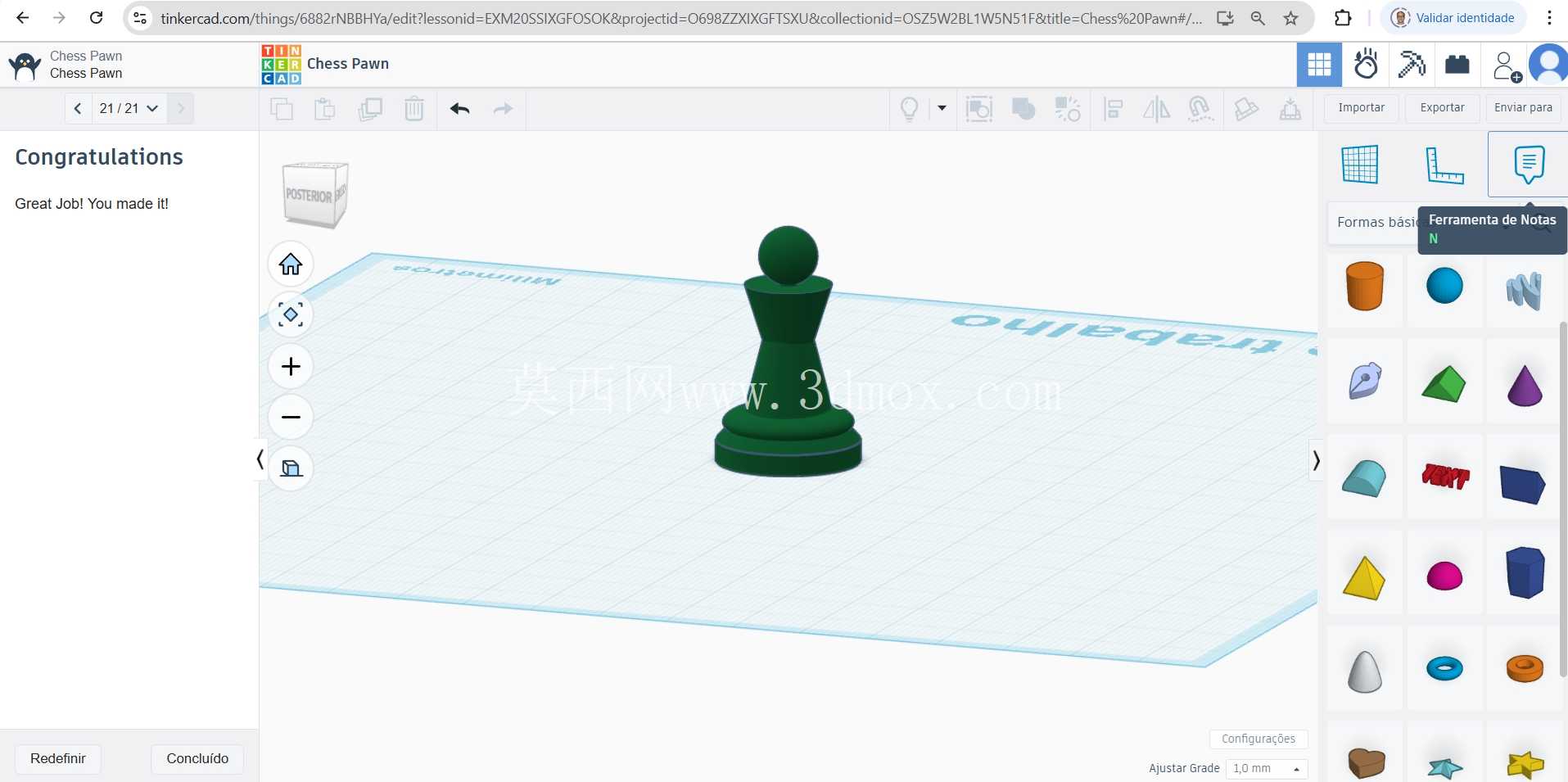Click the delete trash icon
The height and width of the screenshot is (782, 1568).
tap(414, 109)
